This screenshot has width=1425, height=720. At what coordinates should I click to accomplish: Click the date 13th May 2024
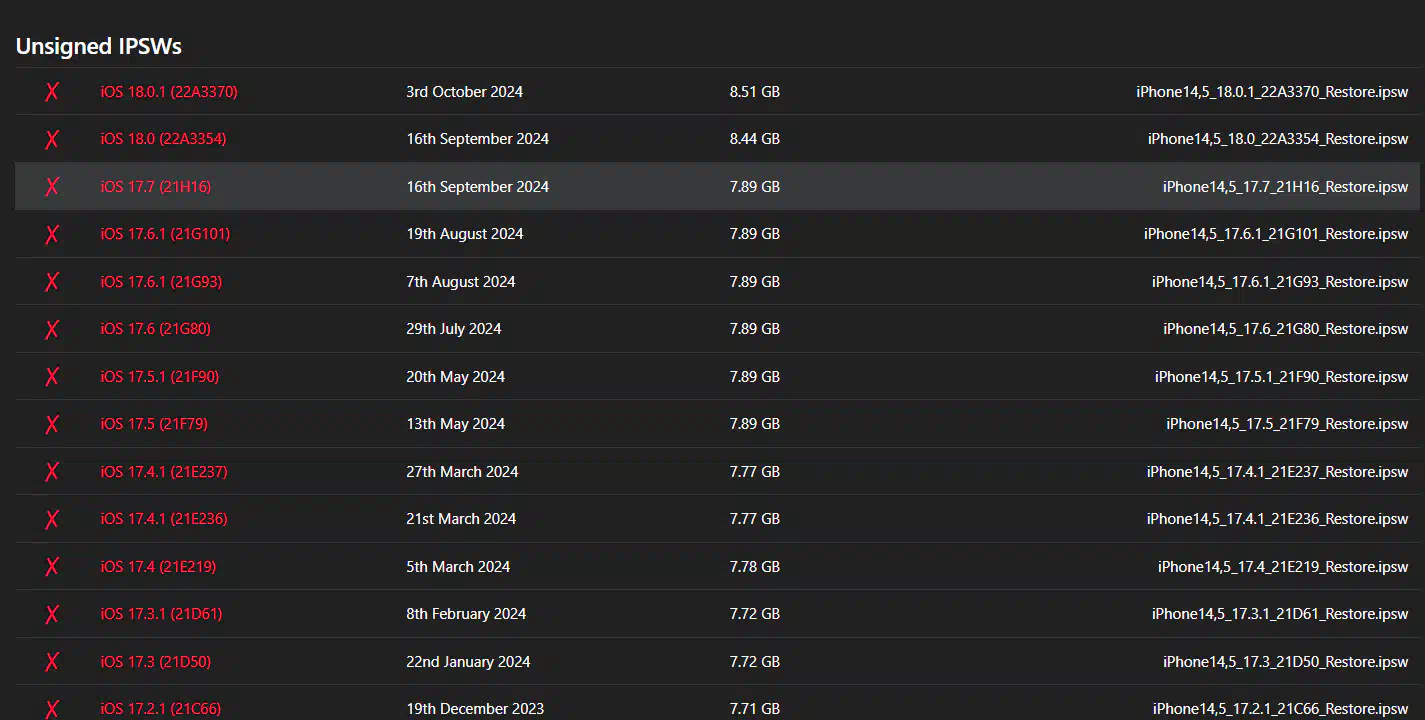click(456, 424)
